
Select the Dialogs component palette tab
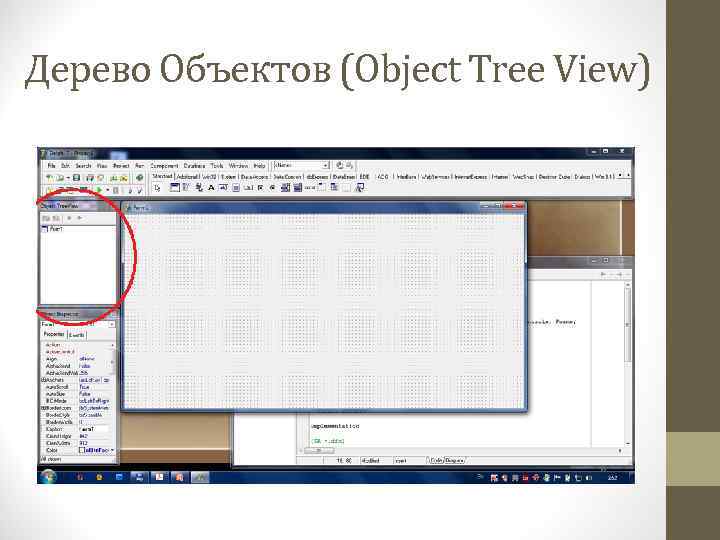pyautogui.click(x=582, y=177)
